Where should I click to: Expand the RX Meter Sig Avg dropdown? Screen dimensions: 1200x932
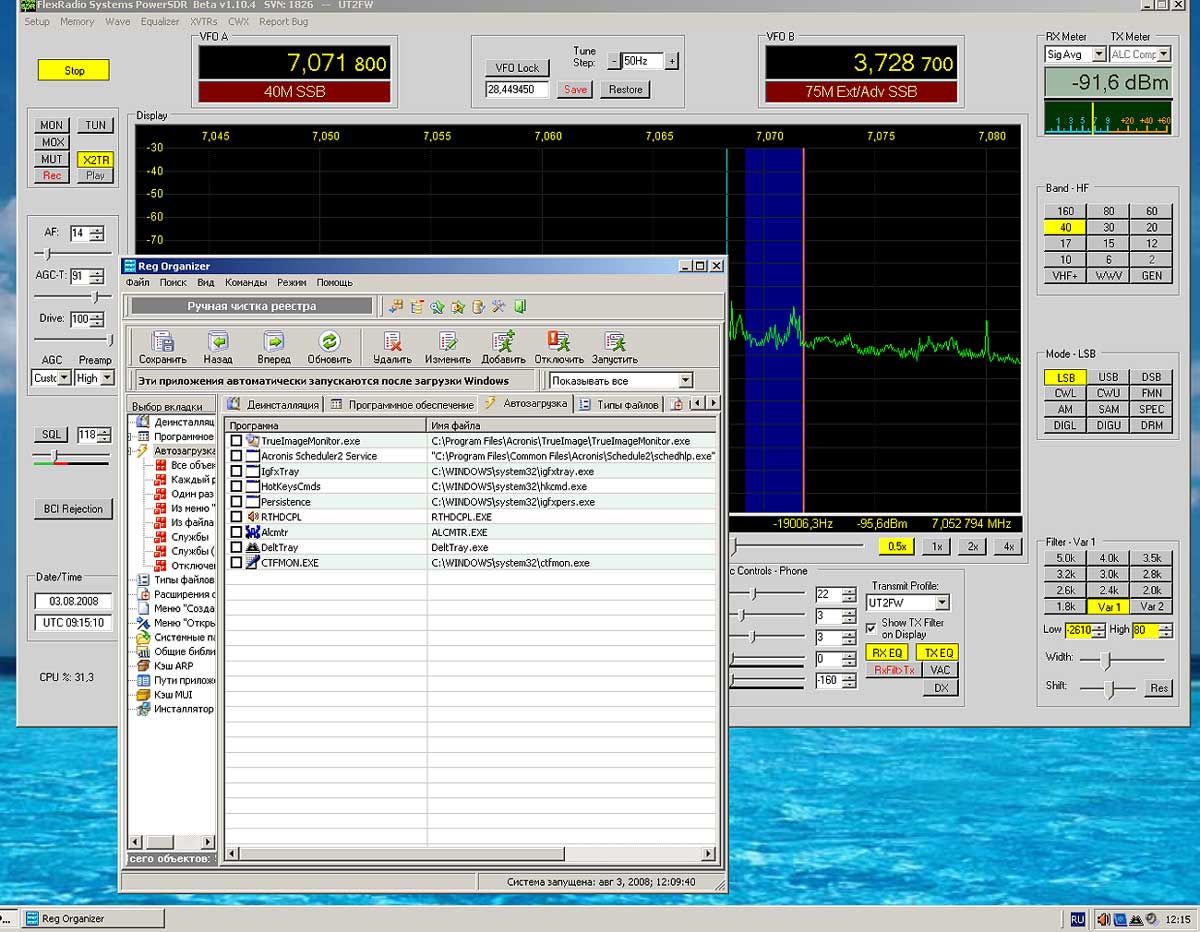click(1098, 55)
